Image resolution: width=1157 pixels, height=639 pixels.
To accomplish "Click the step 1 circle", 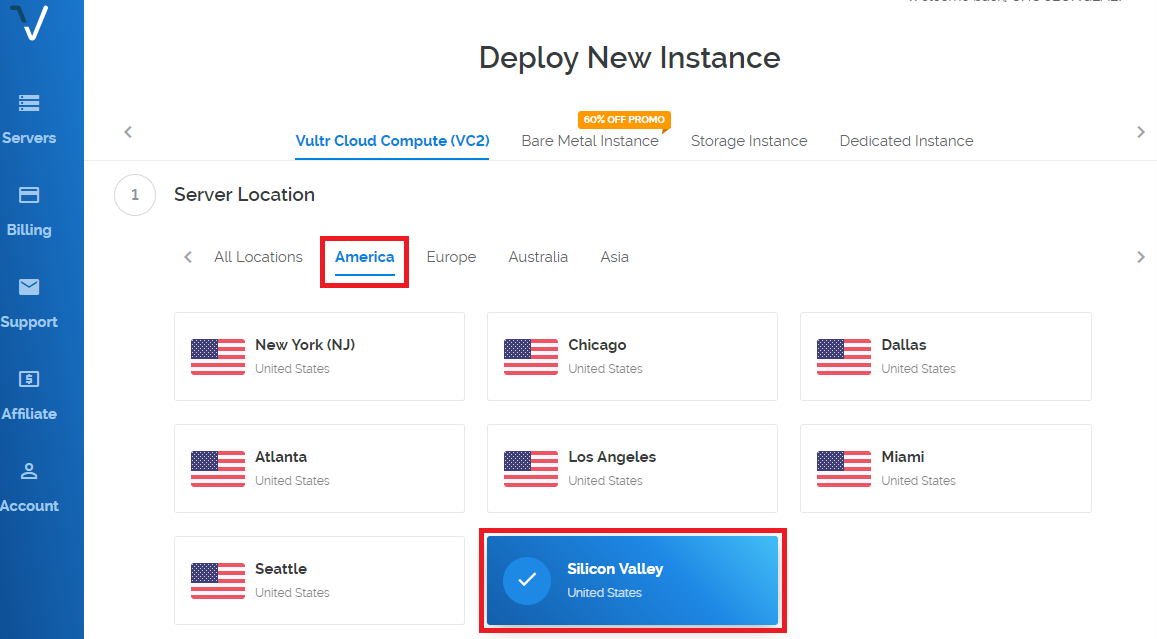I will point(135,195).
